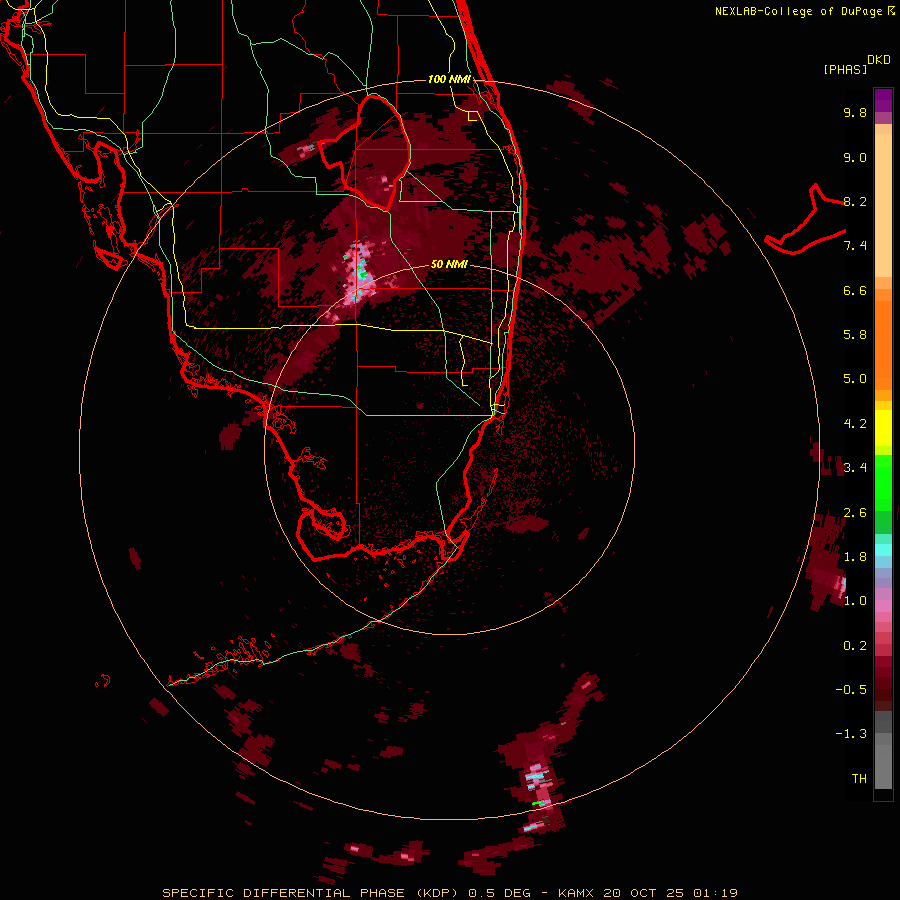This screenshot has width=900, height=900.
Task: Click the 3.4 value on color scale
Action: (x=855, y=468)
